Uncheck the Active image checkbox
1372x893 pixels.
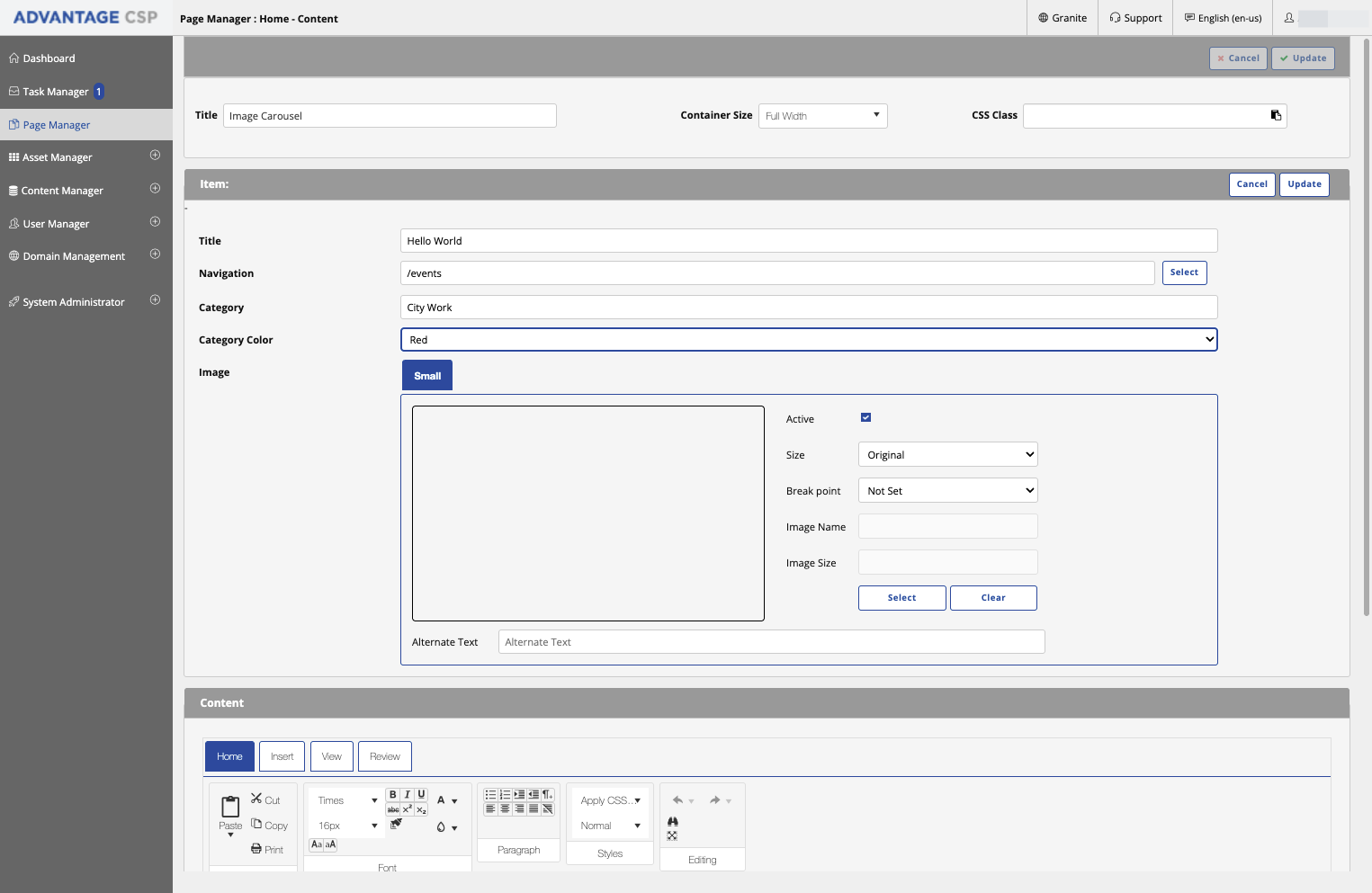coord(865,417)
